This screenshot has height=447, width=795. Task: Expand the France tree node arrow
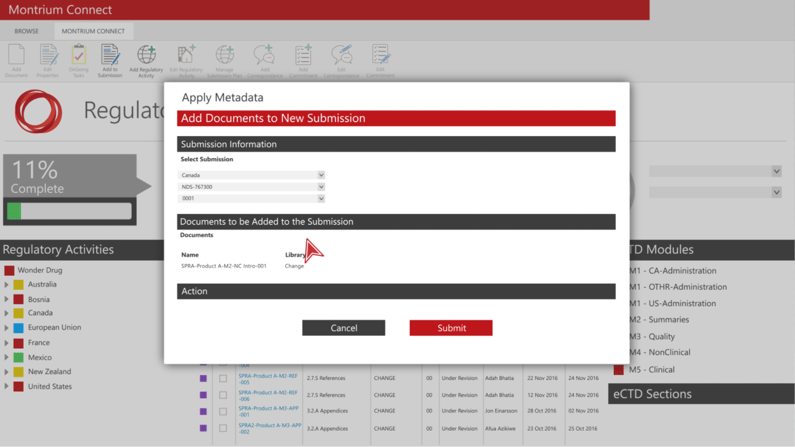click(x=7, y=343)
